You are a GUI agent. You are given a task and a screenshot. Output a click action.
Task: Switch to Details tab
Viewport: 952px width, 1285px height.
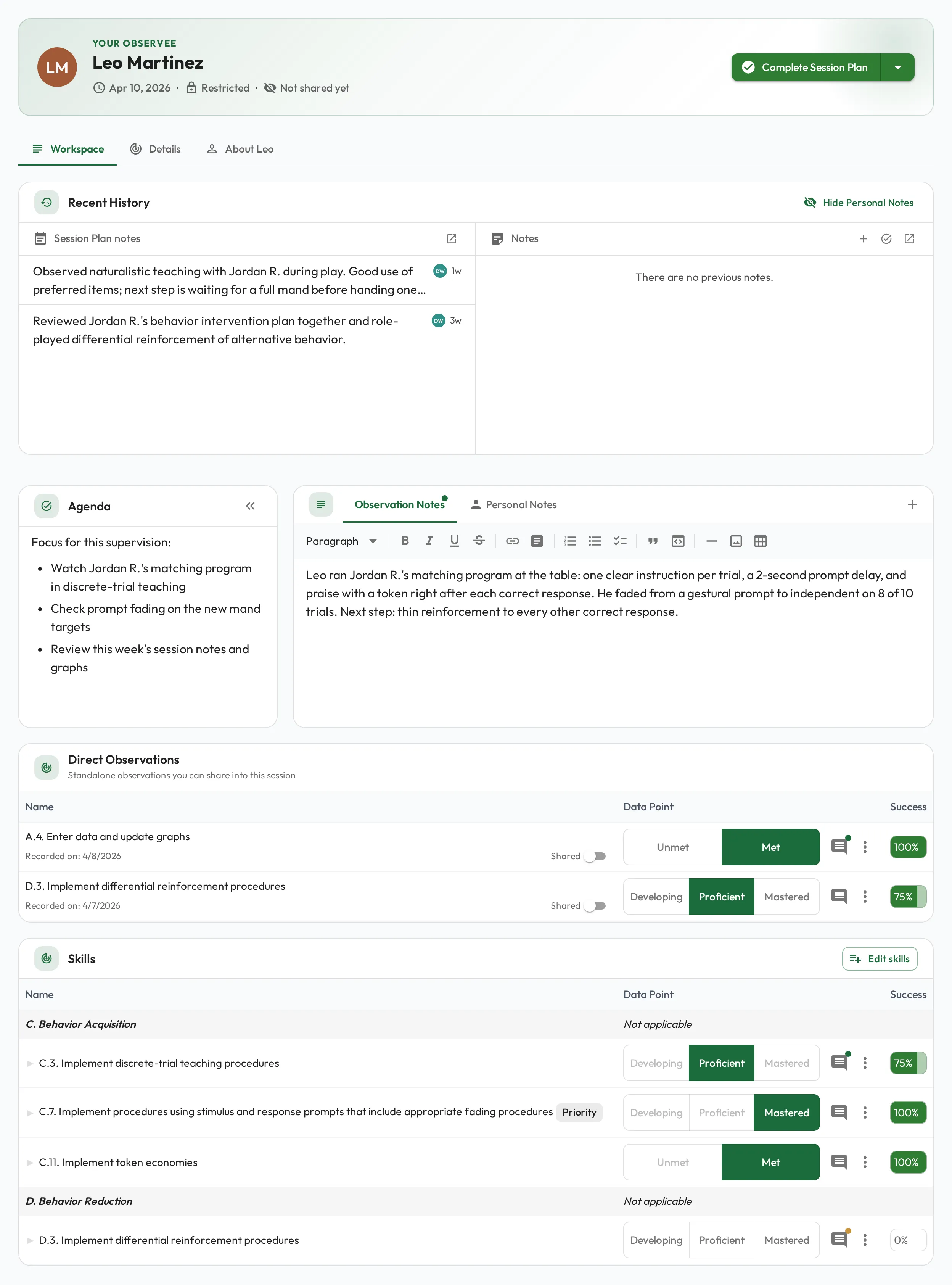click(x=155, y=149)
